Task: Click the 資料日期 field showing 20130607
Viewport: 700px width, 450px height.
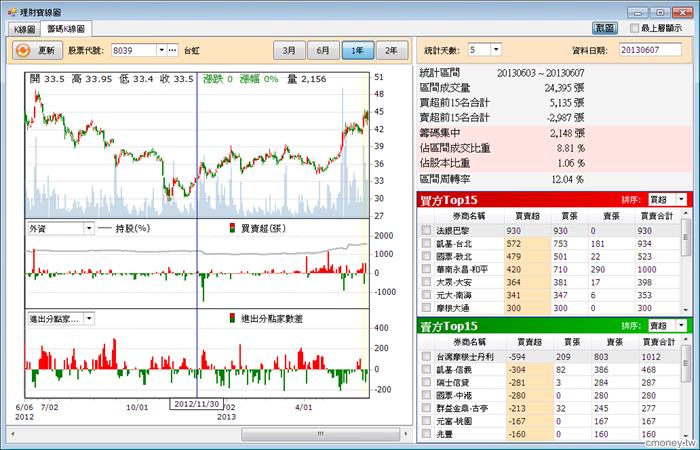Action: [x=650, y=50]
